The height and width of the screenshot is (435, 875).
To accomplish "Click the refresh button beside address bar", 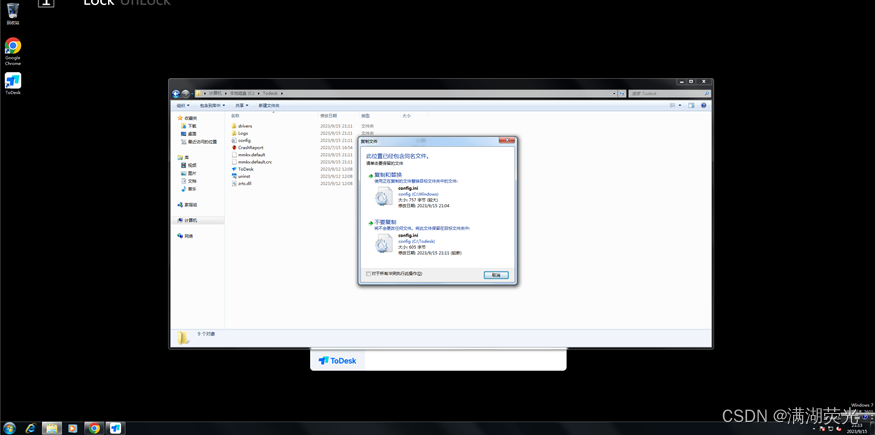I will click(622, 94).
